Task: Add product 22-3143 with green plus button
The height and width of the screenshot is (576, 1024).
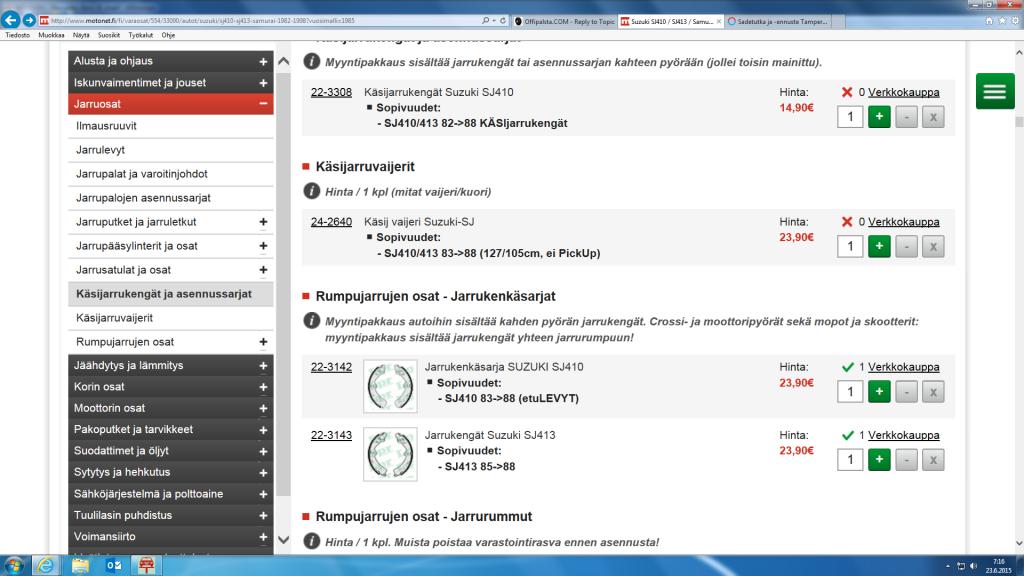Action: (879, 460)
